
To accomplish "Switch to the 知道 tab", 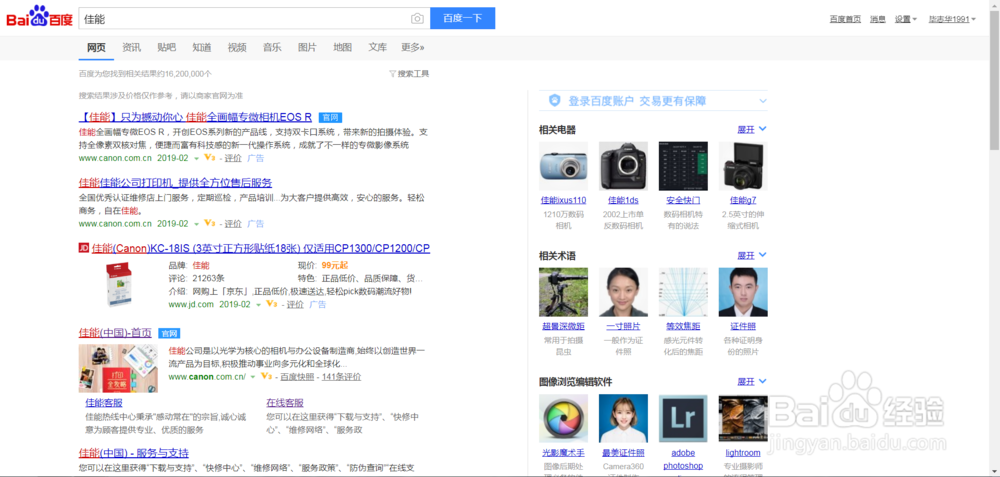I will coord(202,47).
